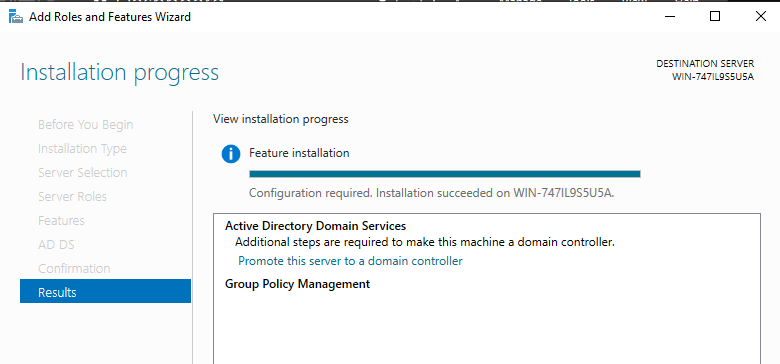Screen dimensions: 780x364
Task: Close the Add Roles and Features Wizard
Action: tap(760, 16)
